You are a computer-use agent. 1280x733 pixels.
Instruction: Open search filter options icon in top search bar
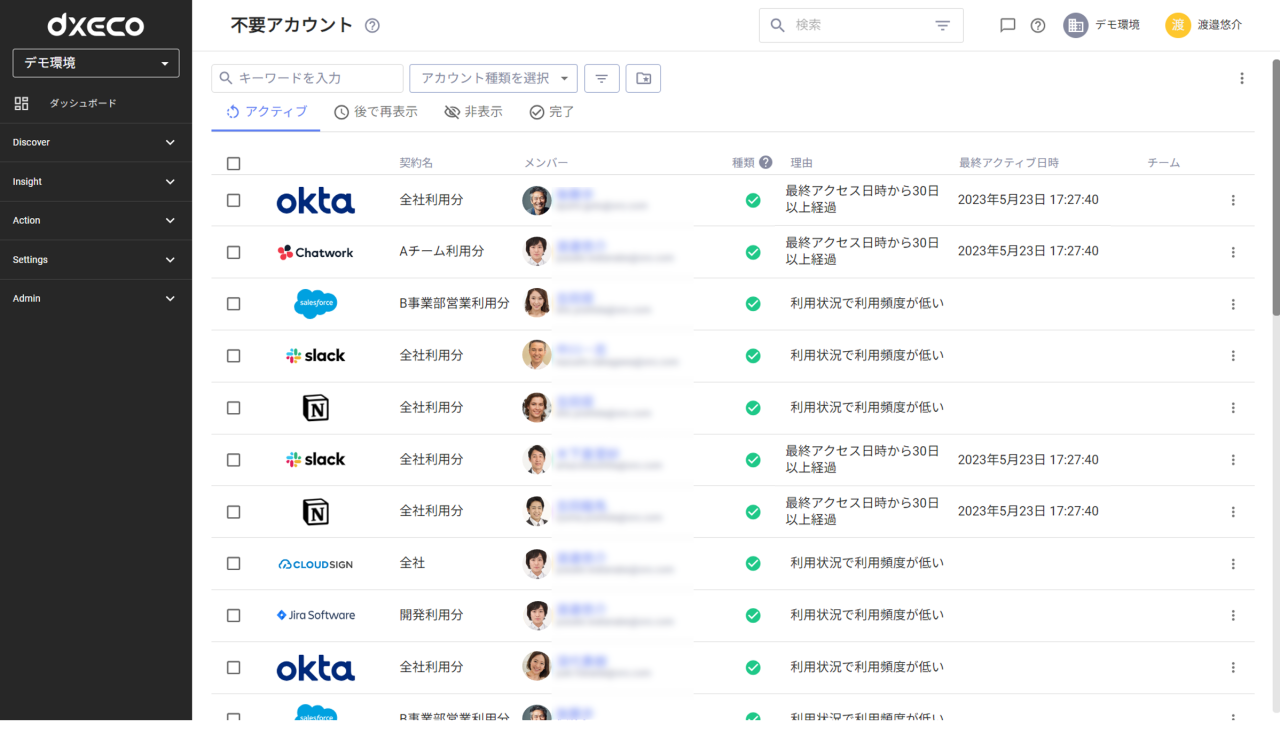(x=942, y=26)
